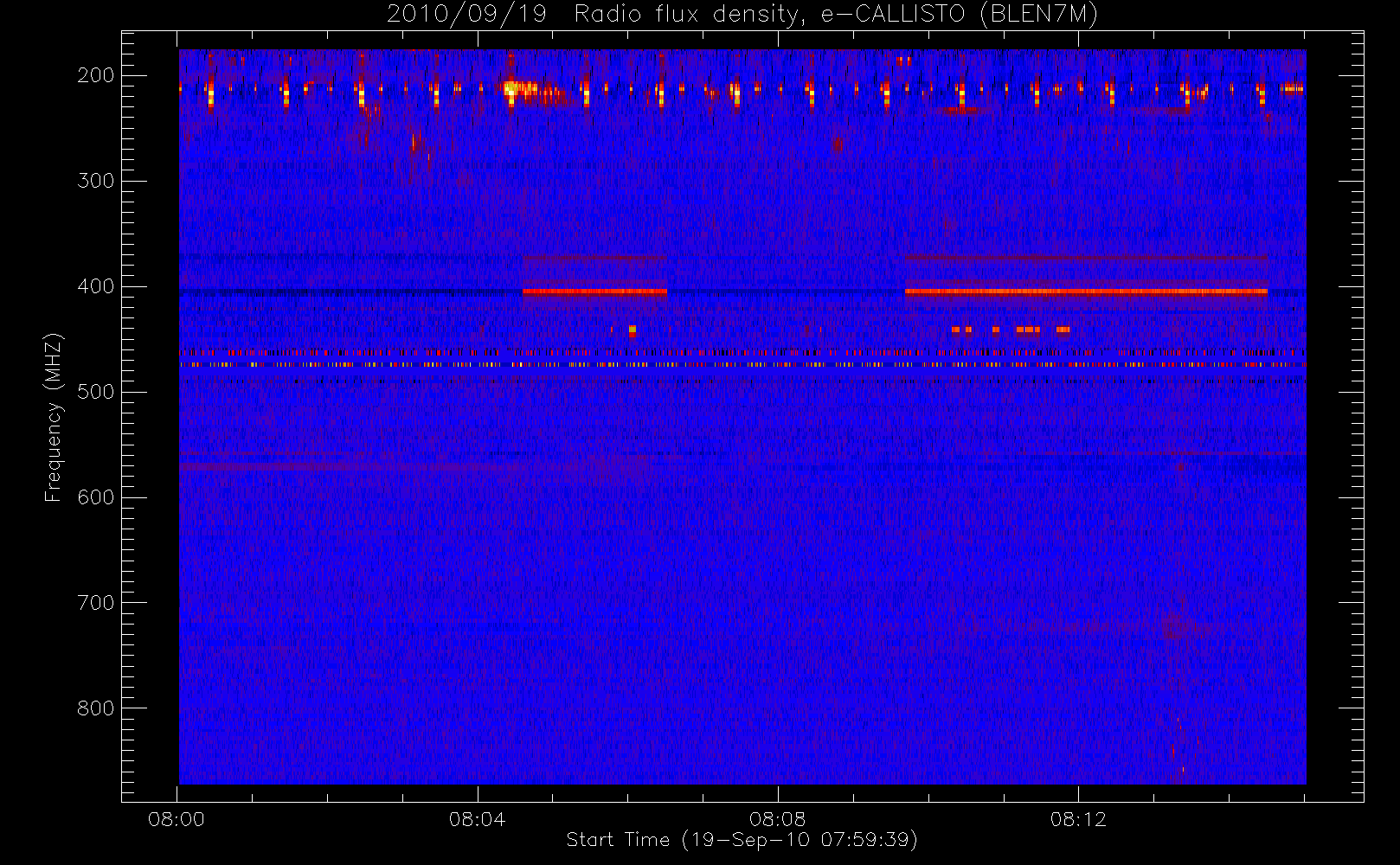
Task: Click the 500 frequency tick label
Action: (96, 392)
